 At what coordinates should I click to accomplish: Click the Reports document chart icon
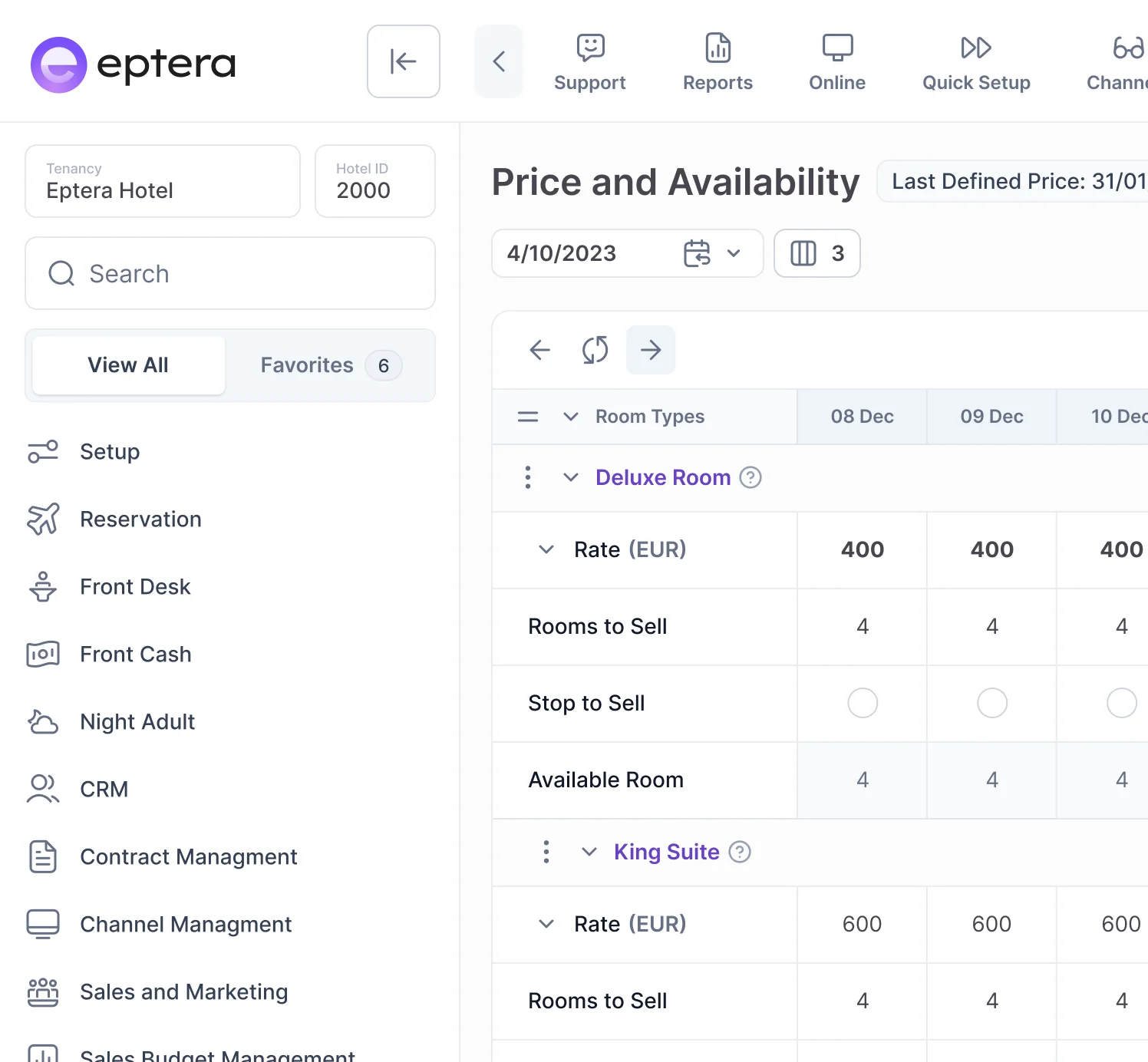pyautogui.click(x=718, y=48)
